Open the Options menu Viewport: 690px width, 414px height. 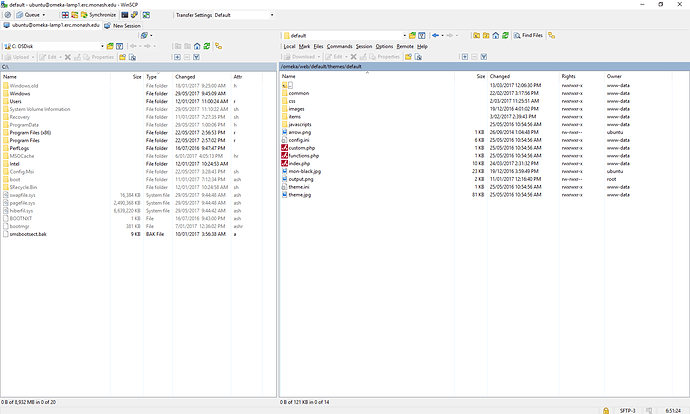coord(384,46)
